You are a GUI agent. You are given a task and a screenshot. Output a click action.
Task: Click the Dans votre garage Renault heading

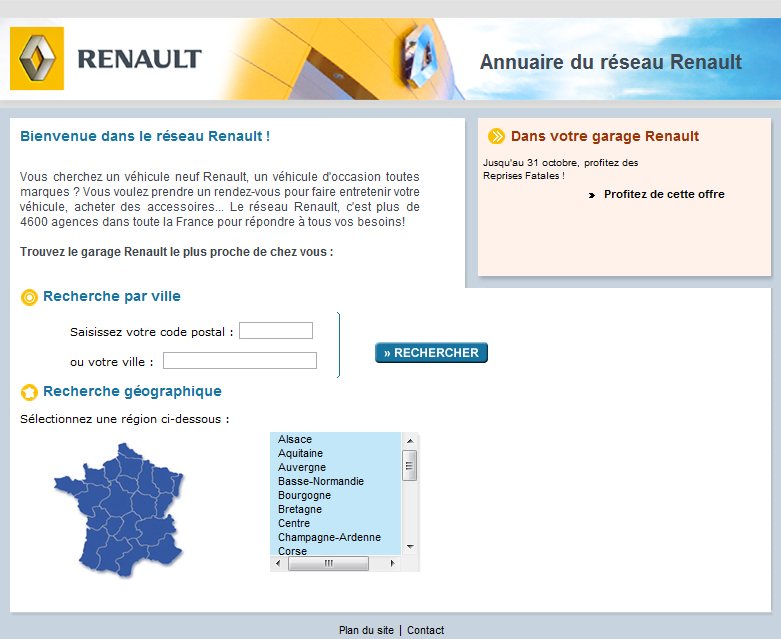[605, 136]
